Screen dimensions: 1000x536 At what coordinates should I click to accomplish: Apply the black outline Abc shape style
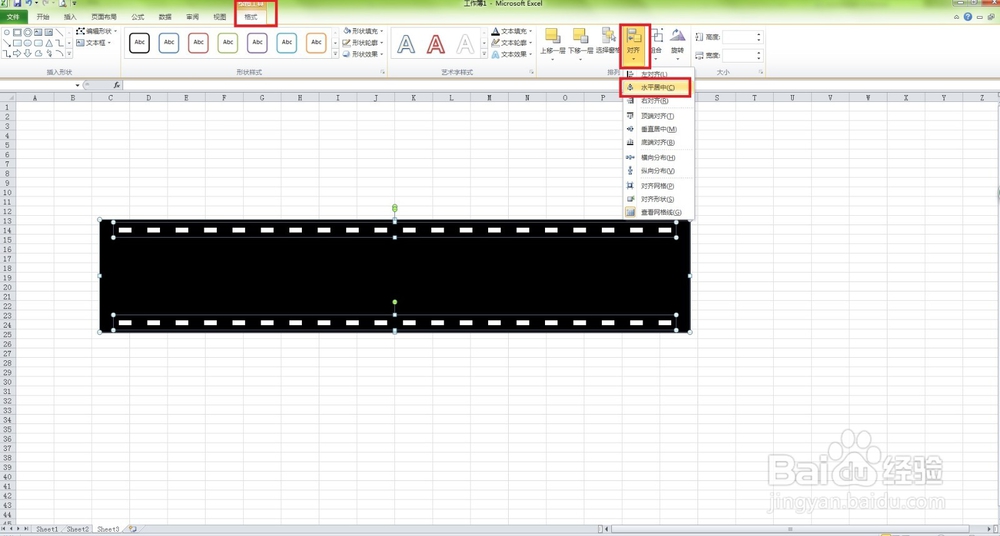[x=140, y=43]
